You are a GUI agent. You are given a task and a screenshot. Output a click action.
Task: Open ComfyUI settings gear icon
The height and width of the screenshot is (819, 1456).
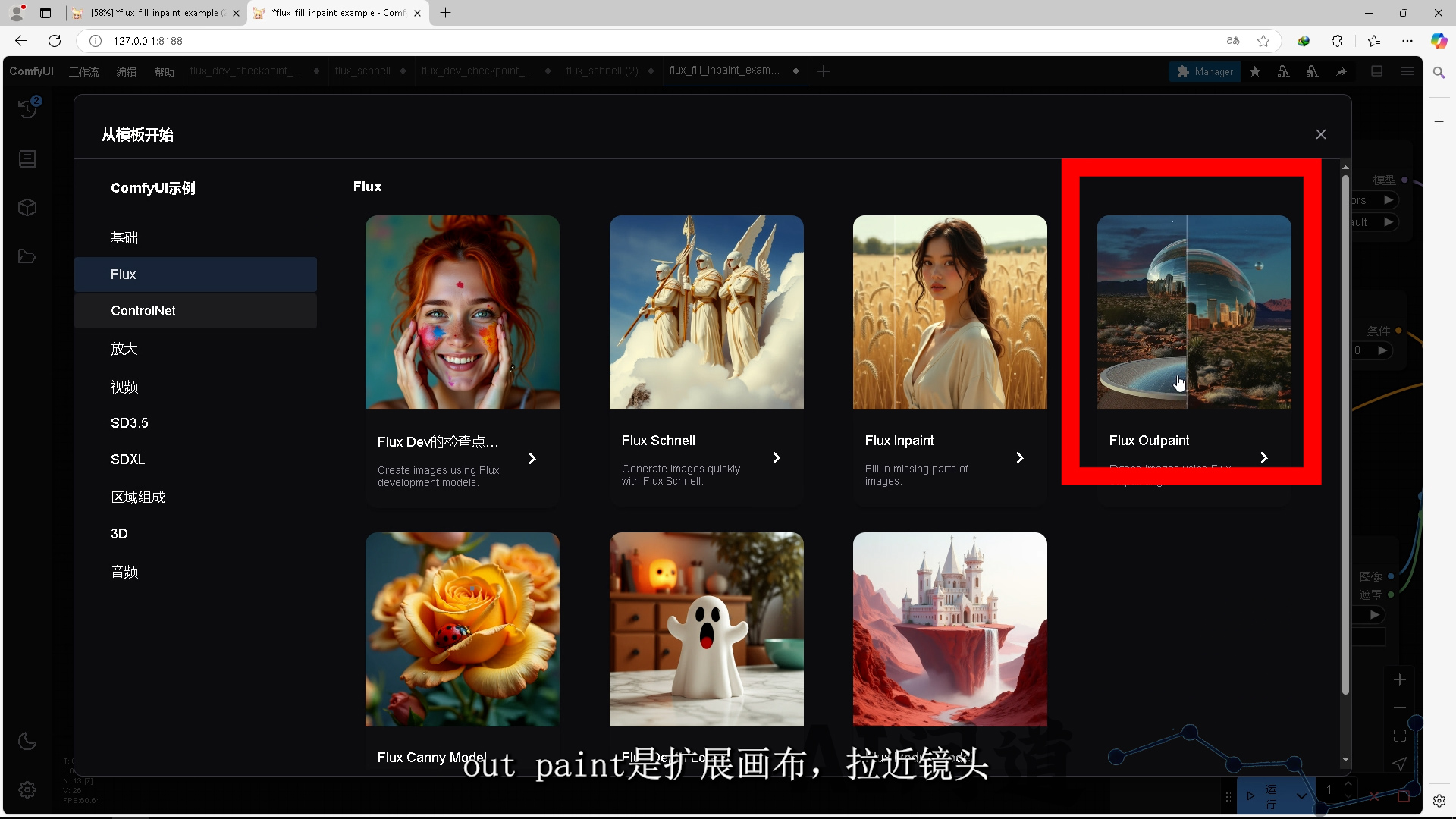(27, 790)
